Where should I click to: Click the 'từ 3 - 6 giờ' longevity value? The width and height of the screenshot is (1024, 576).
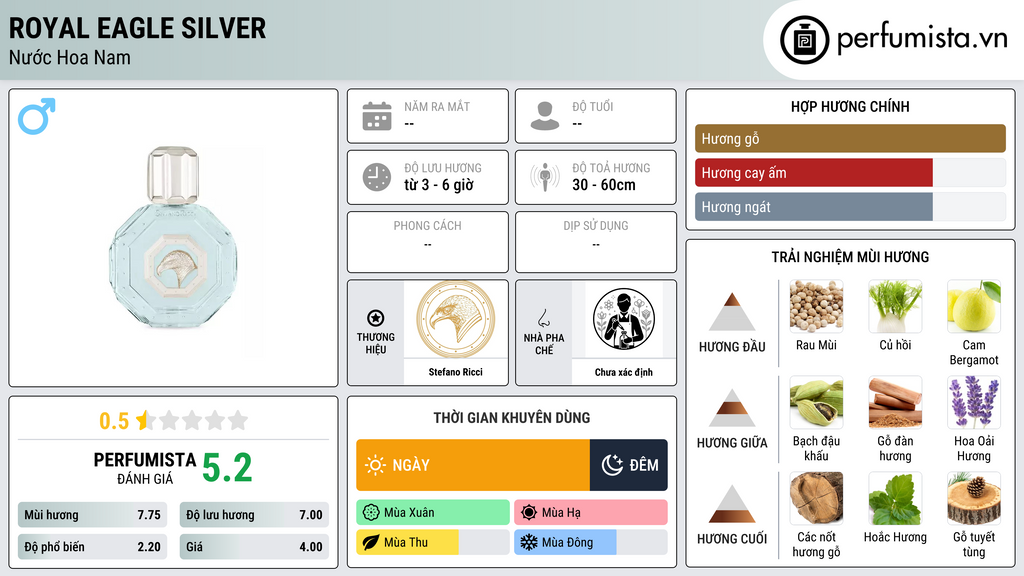438,185
